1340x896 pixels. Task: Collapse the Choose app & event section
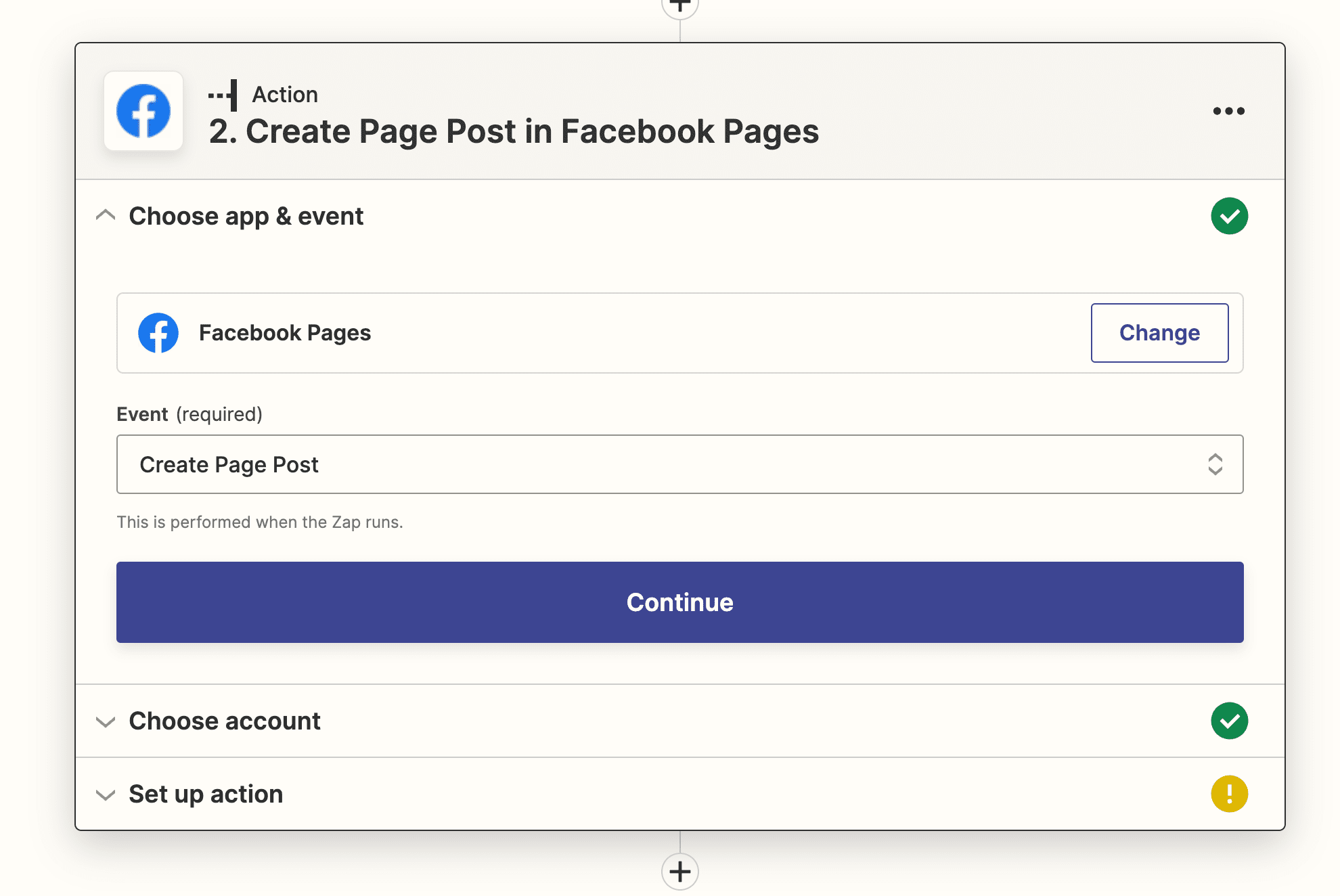coord(106,216)
